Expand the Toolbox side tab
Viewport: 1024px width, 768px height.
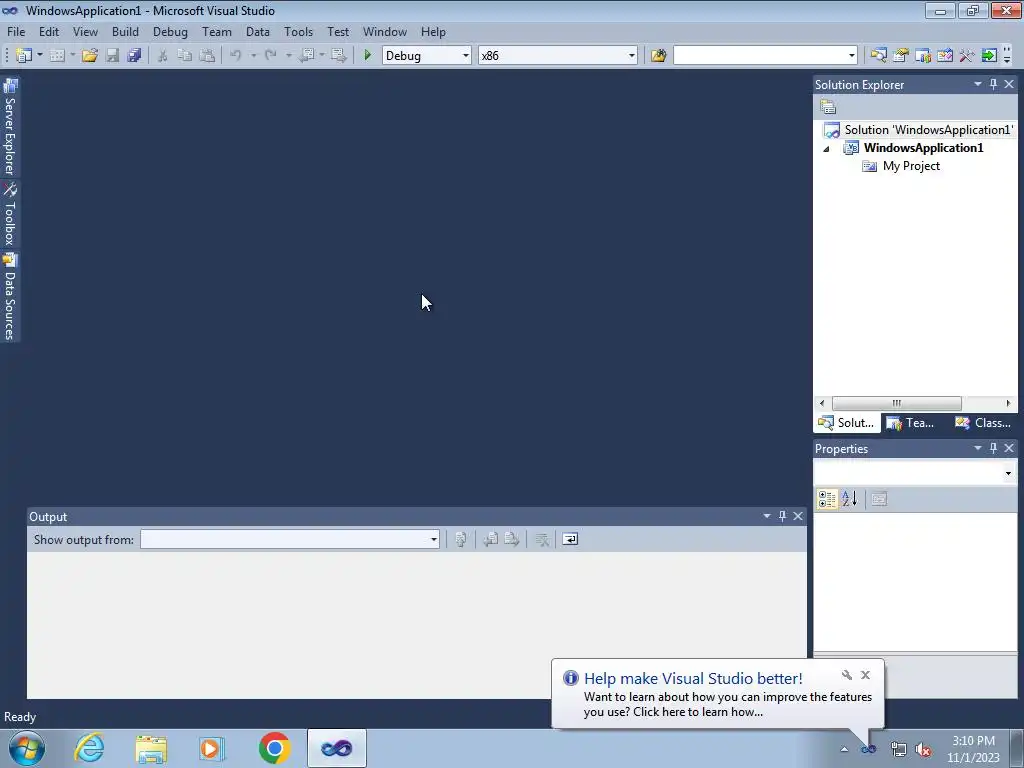(10, 214)
